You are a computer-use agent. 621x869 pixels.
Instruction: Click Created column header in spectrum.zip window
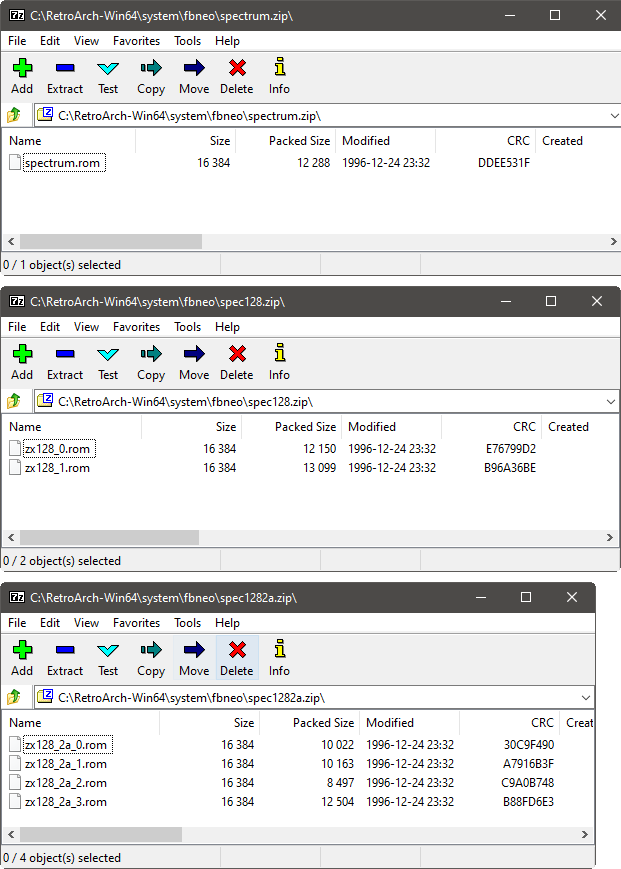(562, 141)
